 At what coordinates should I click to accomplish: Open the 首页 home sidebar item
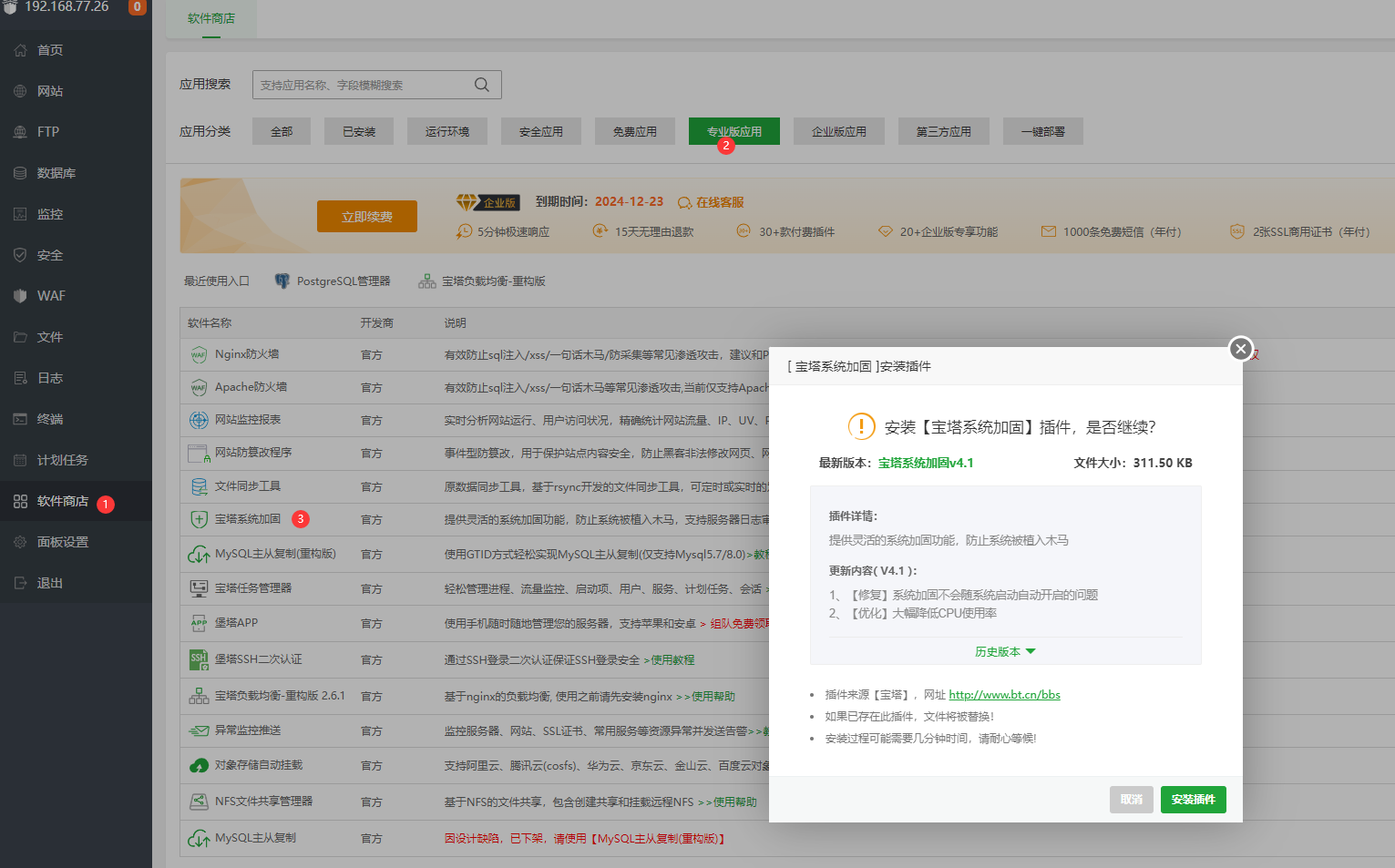point(76,50)
